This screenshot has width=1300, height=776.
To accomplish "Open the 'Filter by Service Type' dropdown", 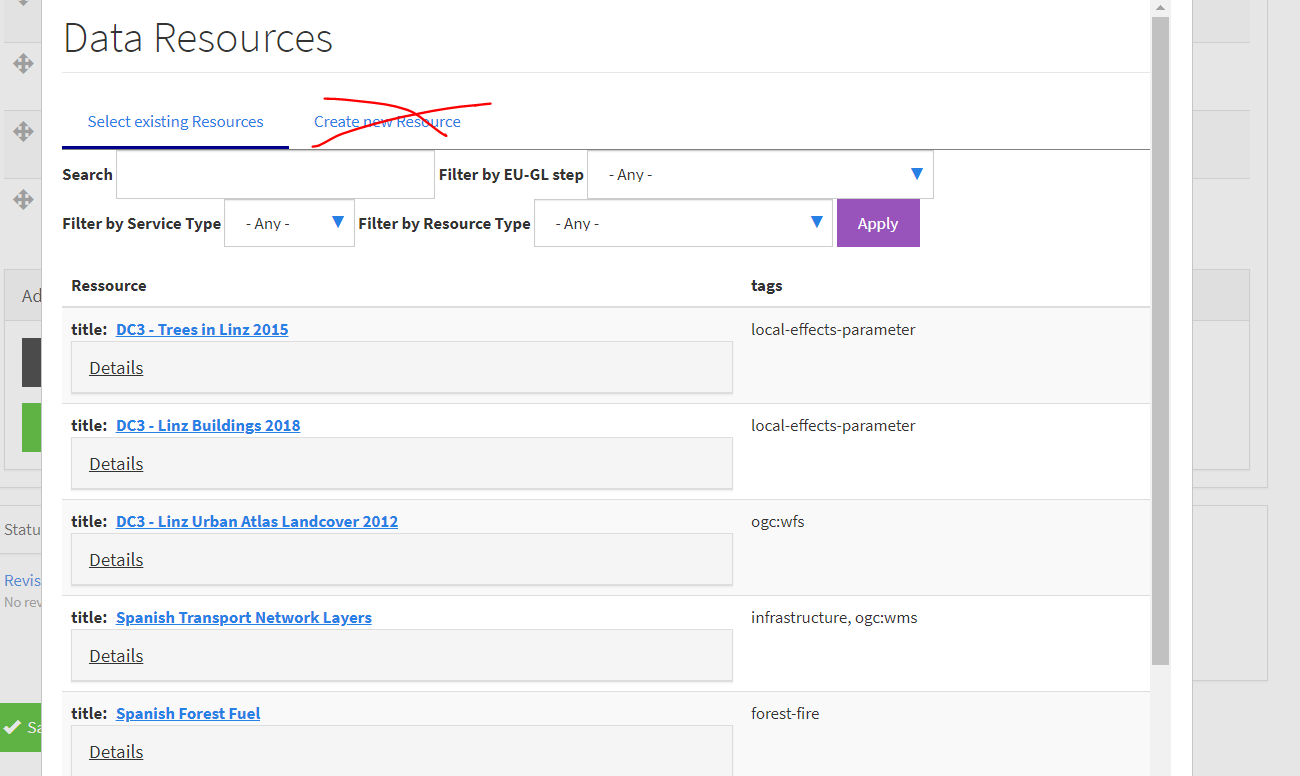I will [289, 222].
